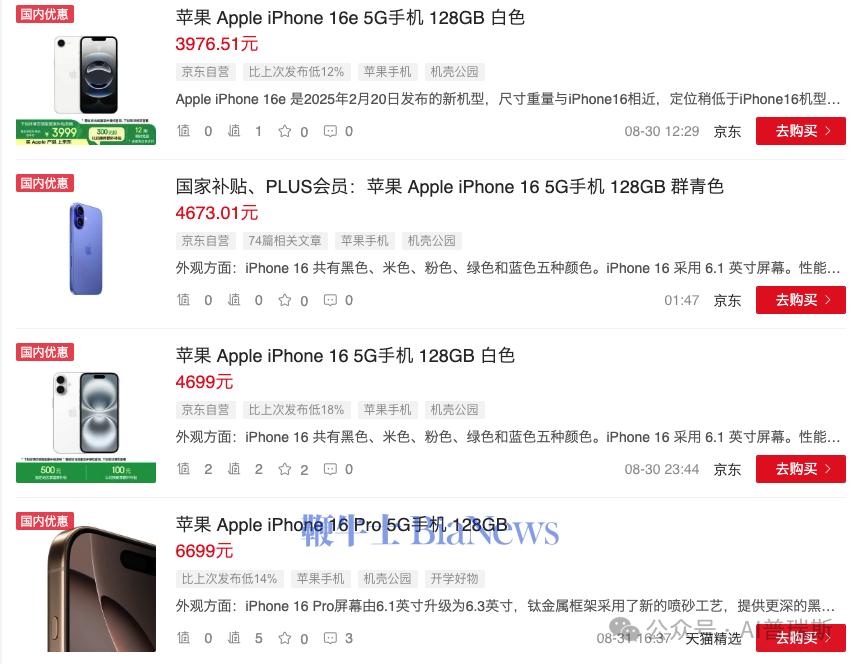Open the white iPhone 16e product thumbnail
The image size is (860, 664).
[x=86, y=90]
